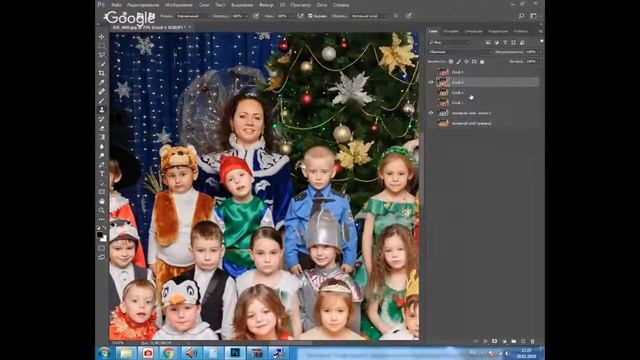Image resolution: width=640 pixels, height=360 pixels.
Task: Open the layer opacity dropdown arrow
Action: click(x=541, y=52)
